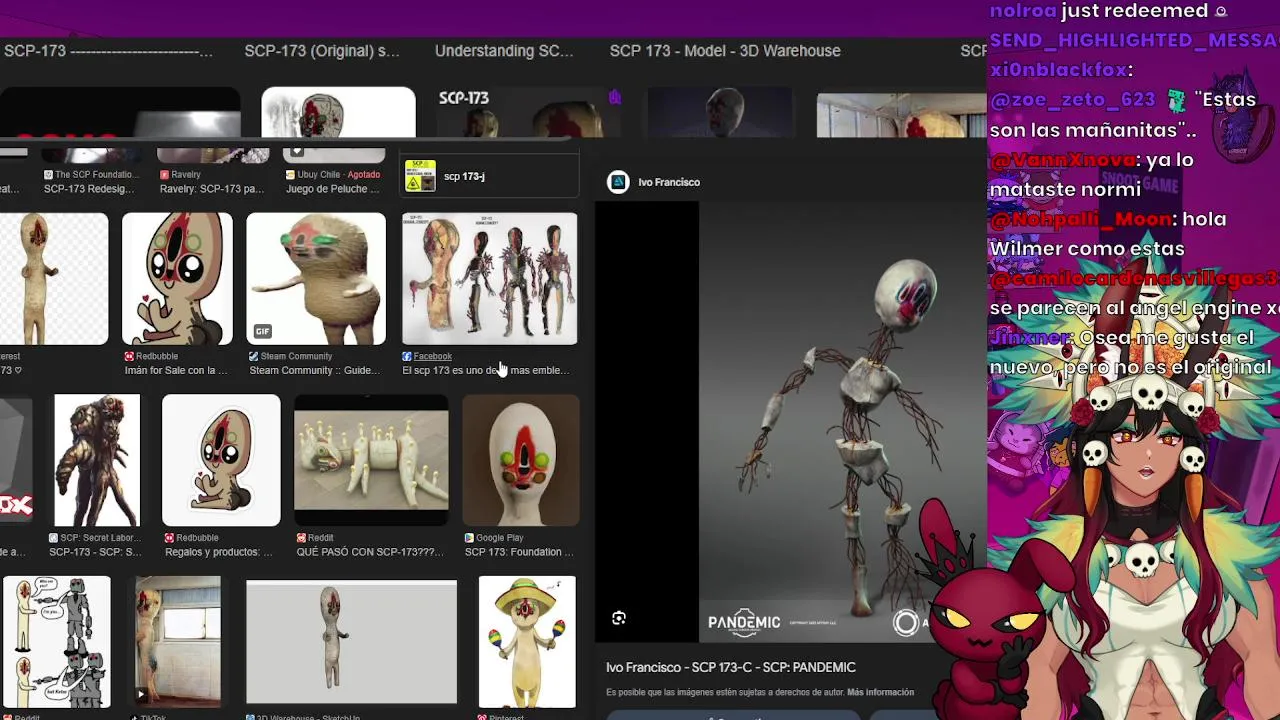Open the Facebook four-figure concept art image
This screenshot has height=720, width=1280.
pyautogui.click(x=490, y=279)
